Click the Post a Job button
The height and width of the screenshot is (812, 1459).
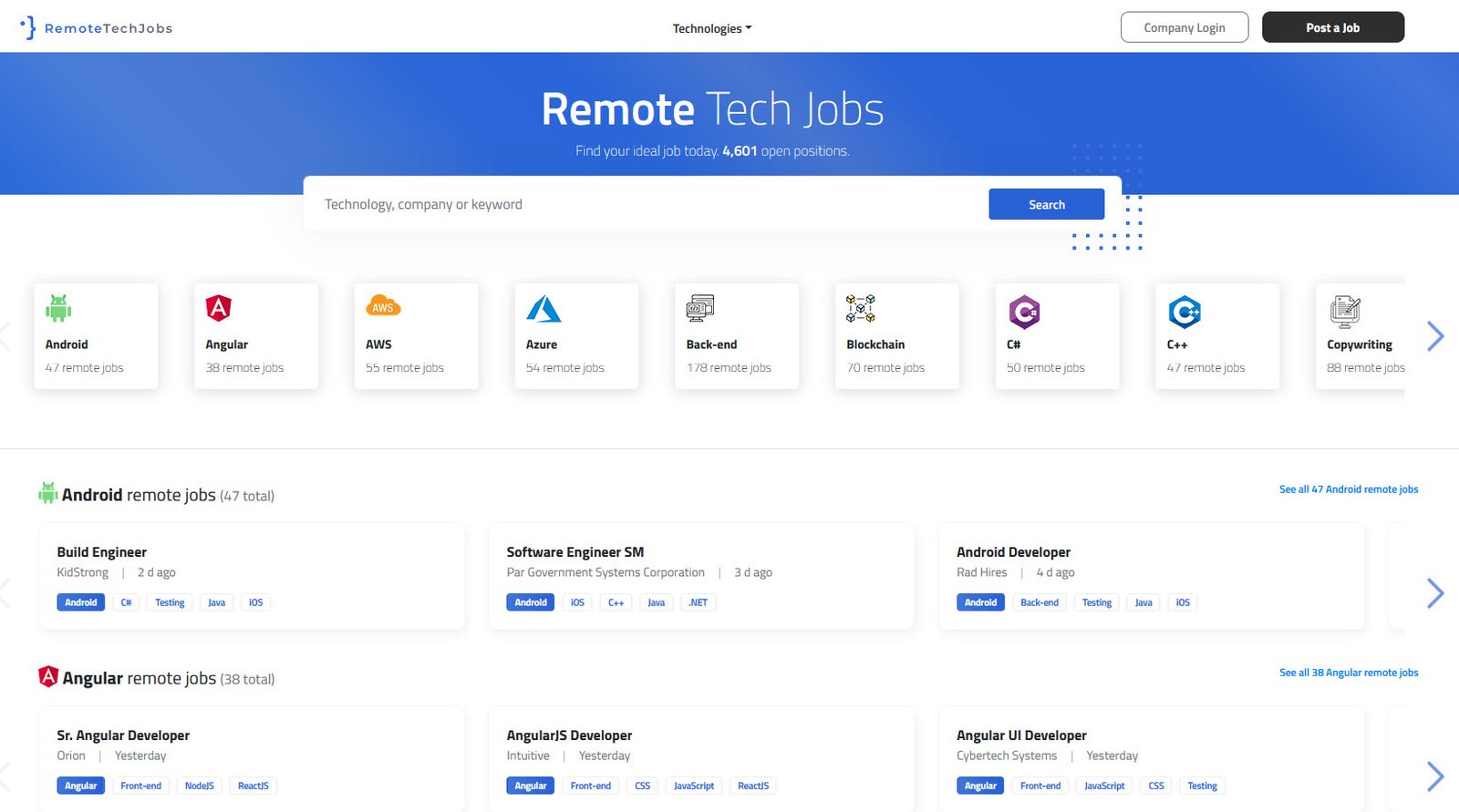pyautogui.click(x=1332, y=27)
